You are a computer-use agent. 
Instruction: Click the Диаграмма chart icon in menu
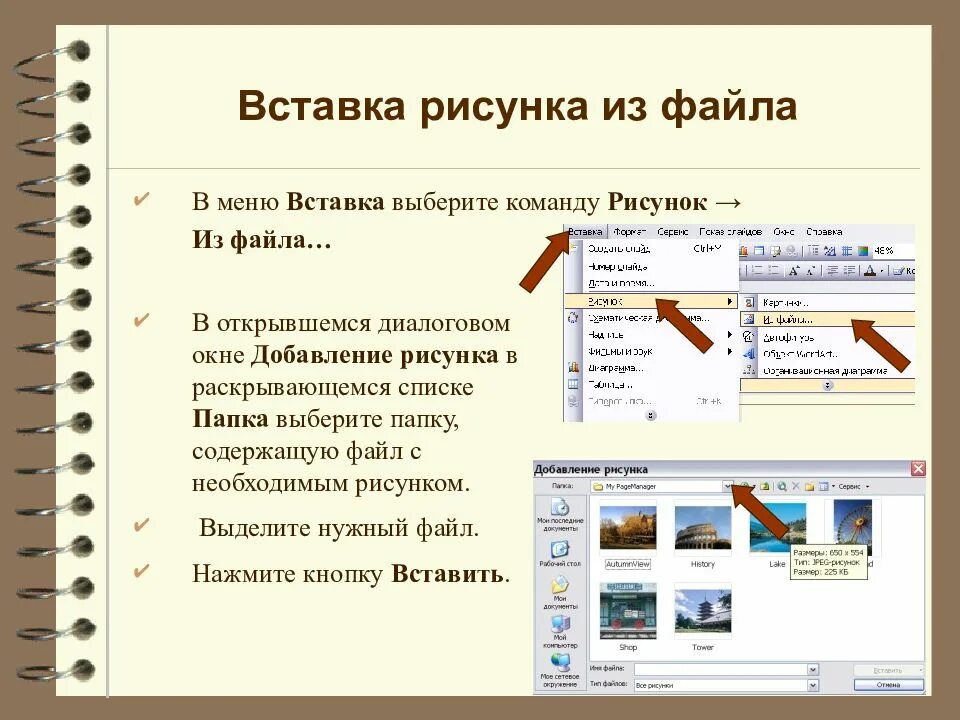click(x=573, y=367)
